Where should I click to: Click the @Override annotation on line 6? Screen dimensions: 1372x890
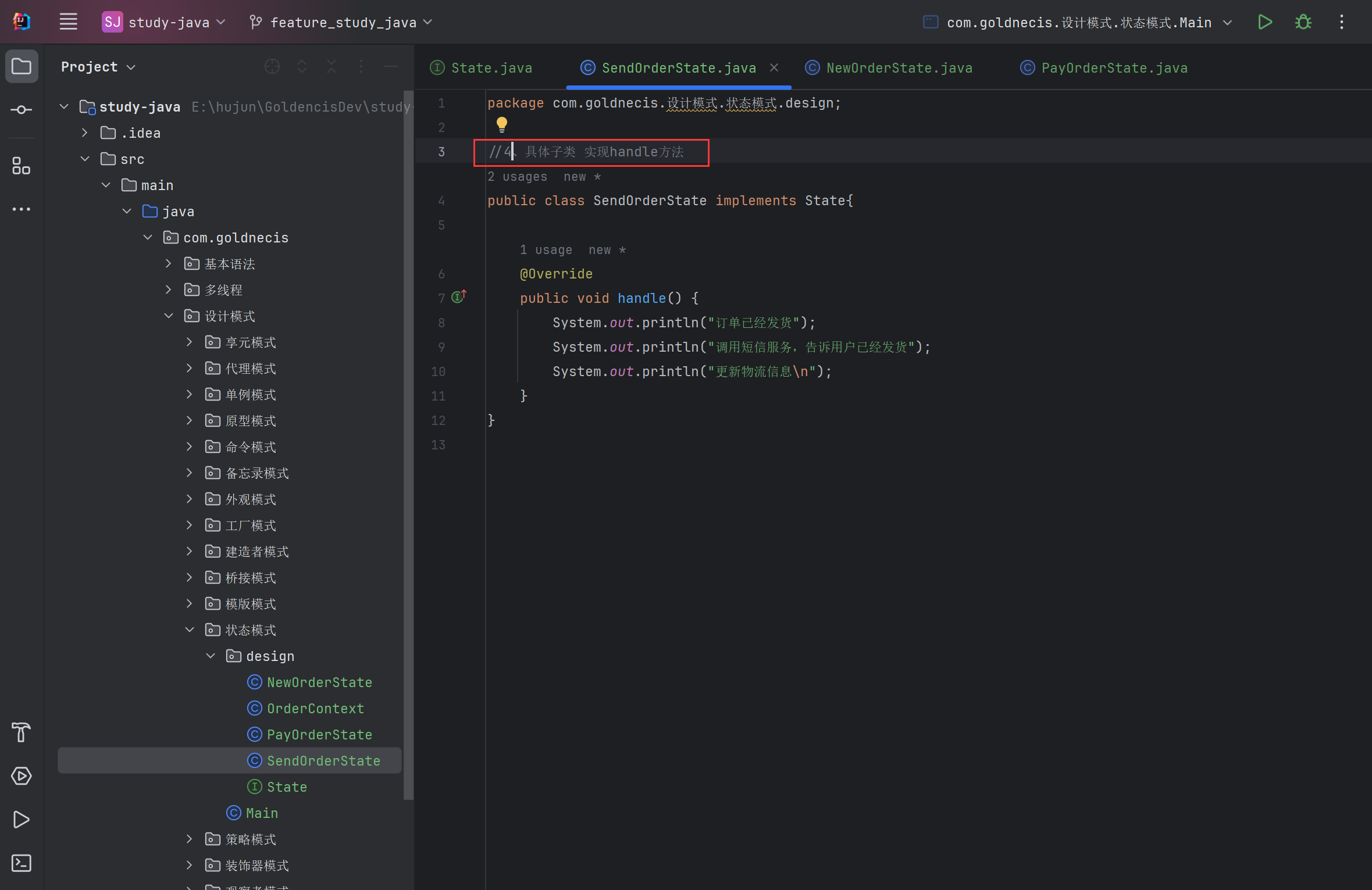556,274
